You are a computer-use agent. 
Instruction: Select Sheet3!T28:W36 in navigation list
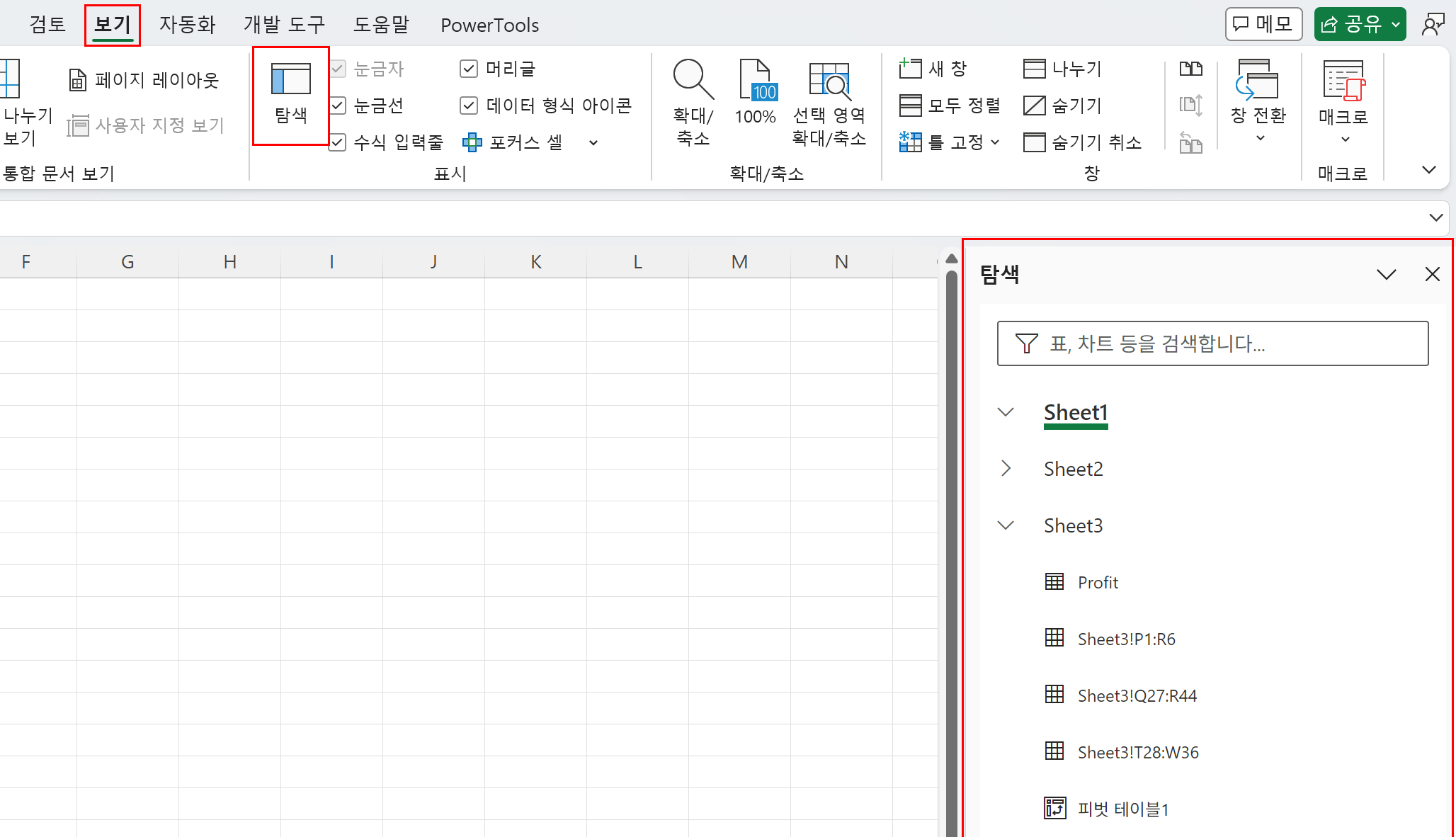coord(1138,752)
